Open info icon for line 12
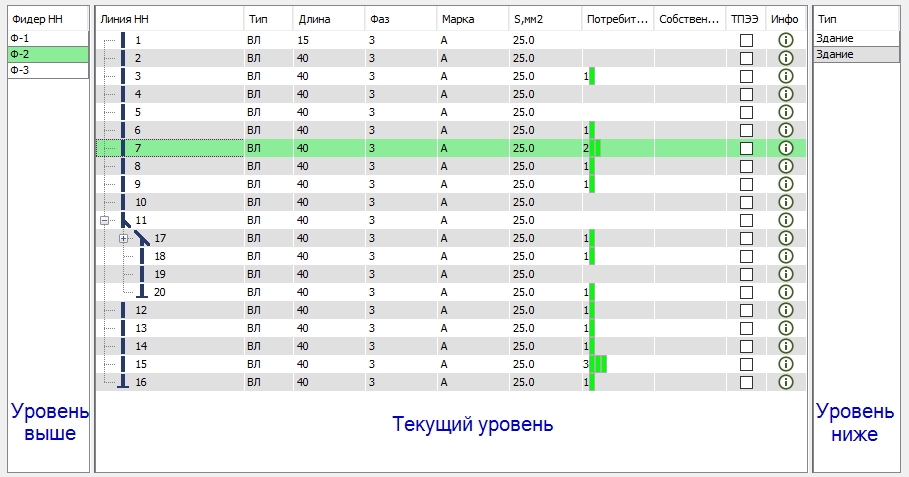Viewport: 909px width, 477px height. 786,309
